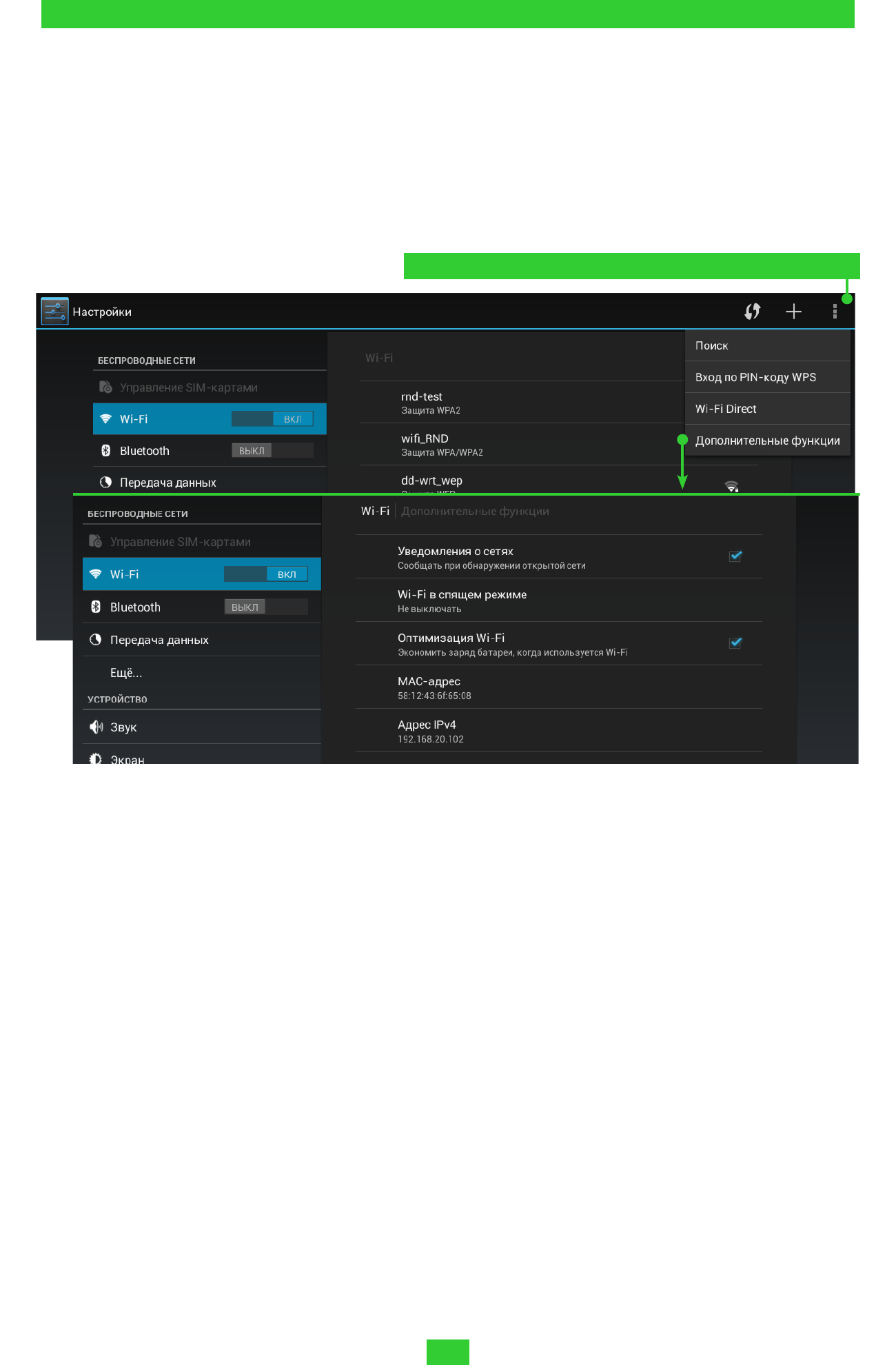Expand the Ещё... wireless settings entry

pos(127,673)
